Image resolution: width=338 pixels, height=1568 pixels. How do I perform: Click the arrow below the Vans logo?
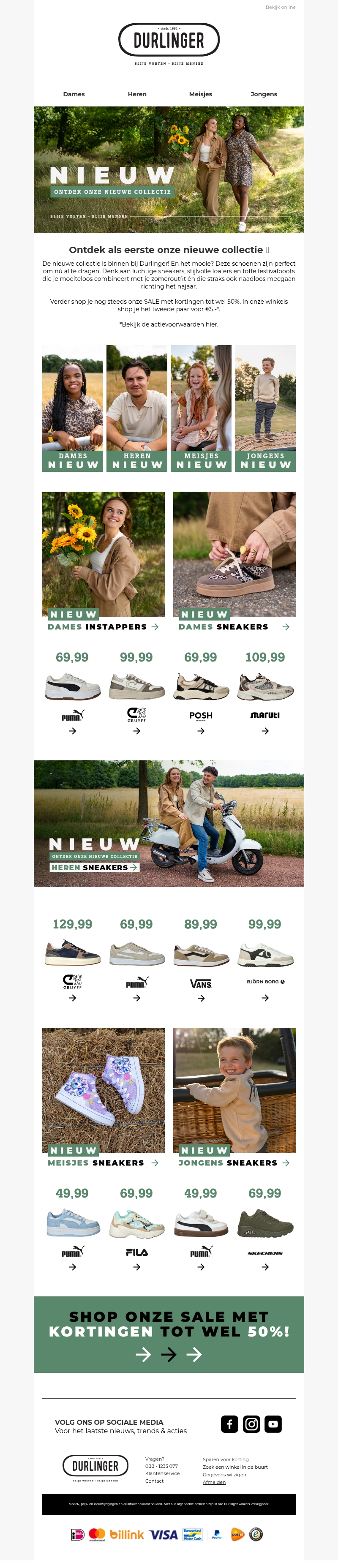click(x=201, y=998)
